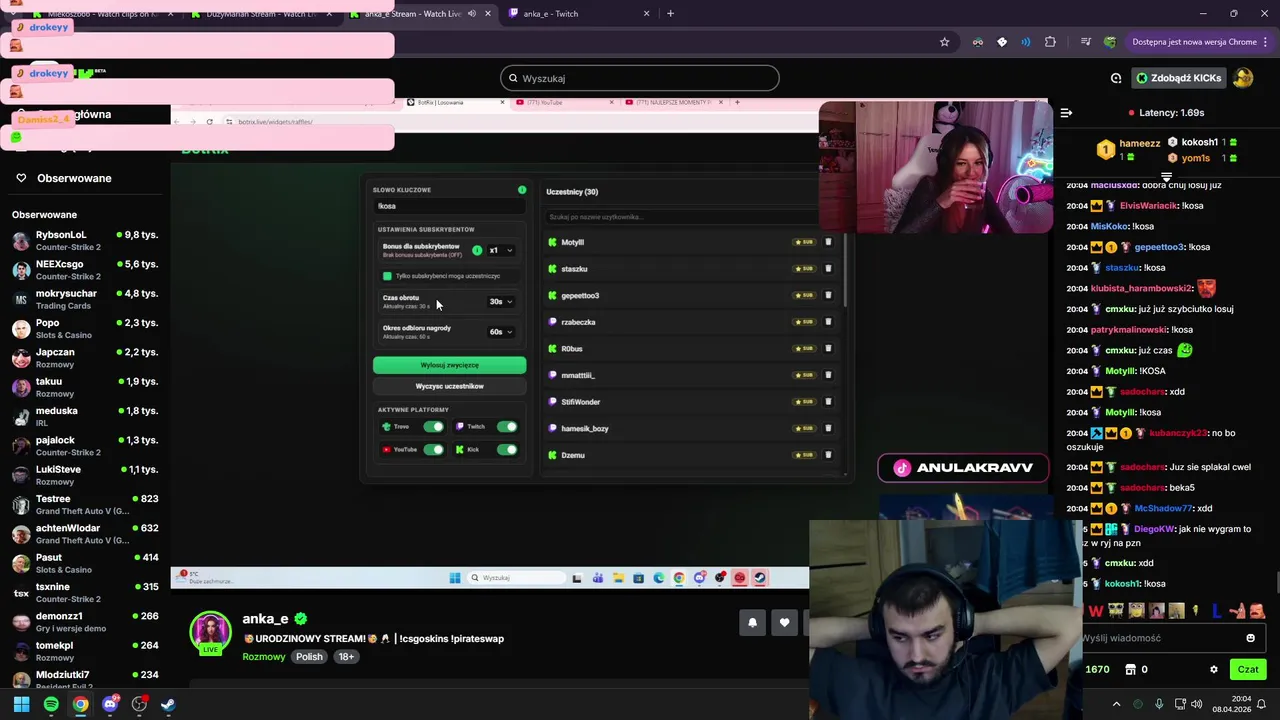
Task: Click the SpongeBob emote in quick emotes
Action: 1115,611
